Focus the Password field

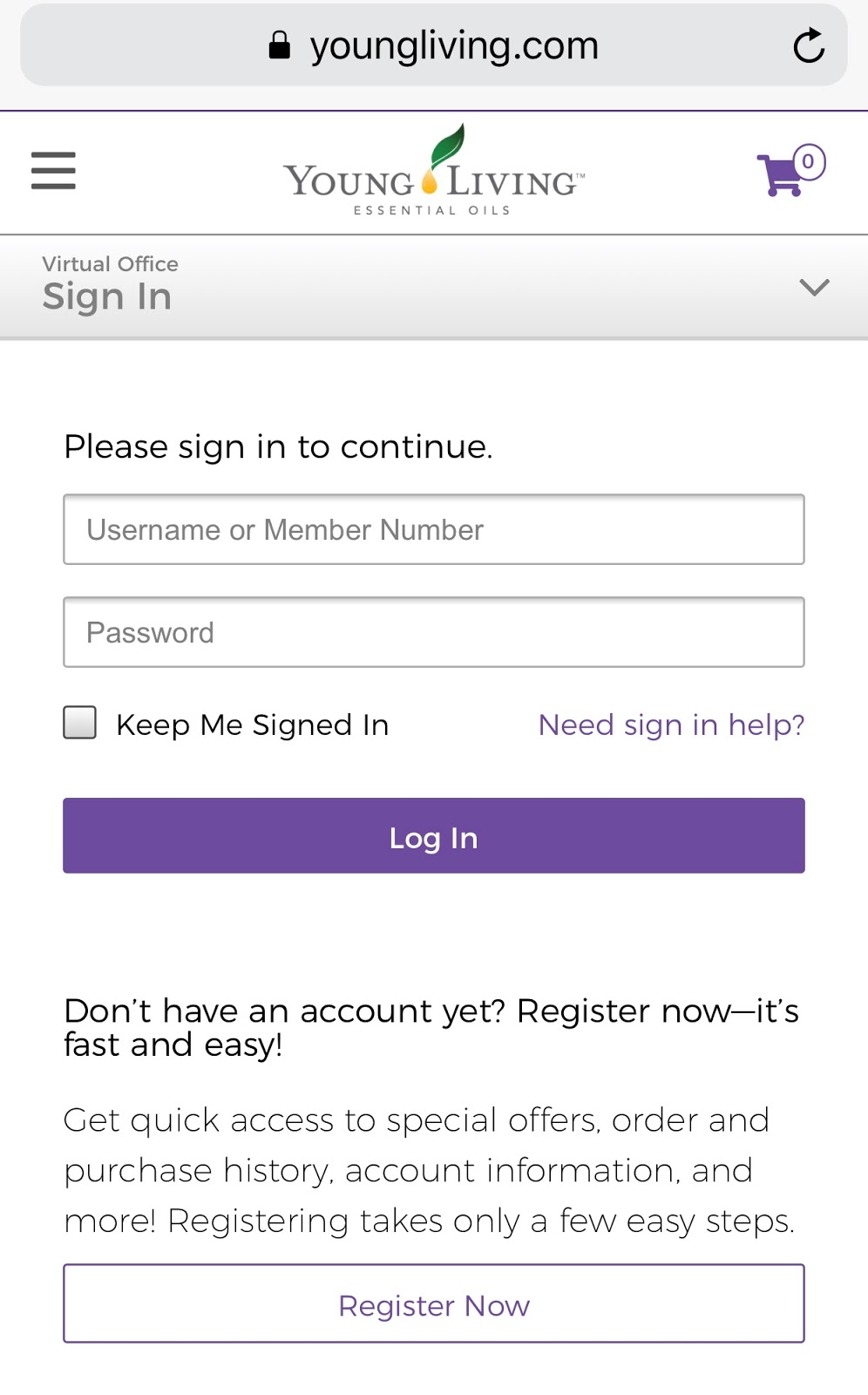pyautogui.click(x=434, y=632)
